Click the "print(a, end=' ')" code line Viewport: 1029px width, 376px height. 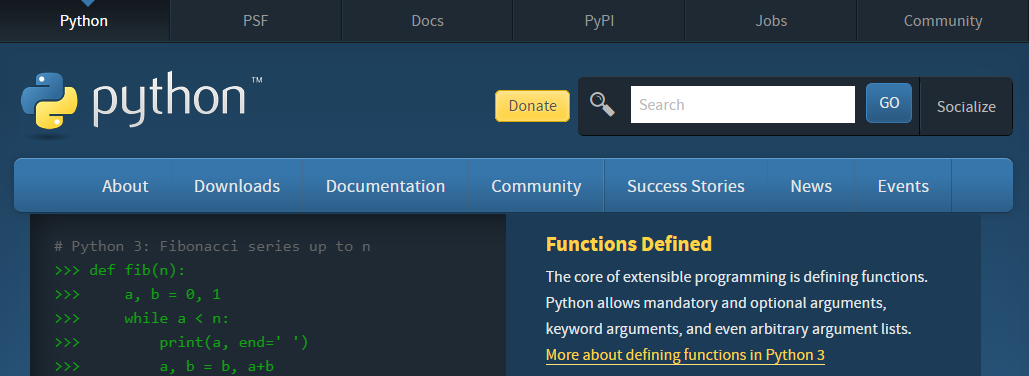click(181, 342)
